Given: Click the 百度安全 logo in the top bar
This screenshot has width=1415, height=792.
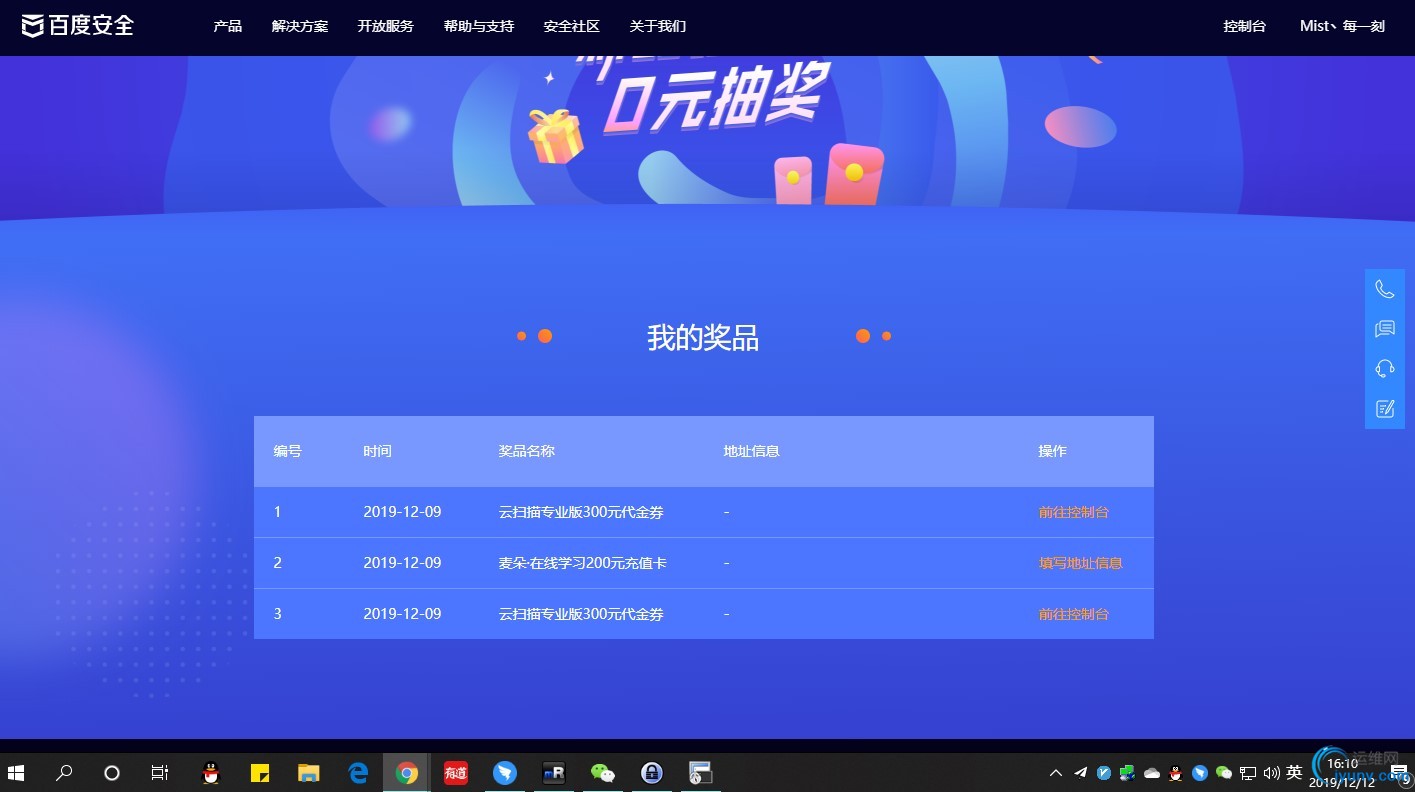Looking at the screenshot, I should [x=78, y=26].
